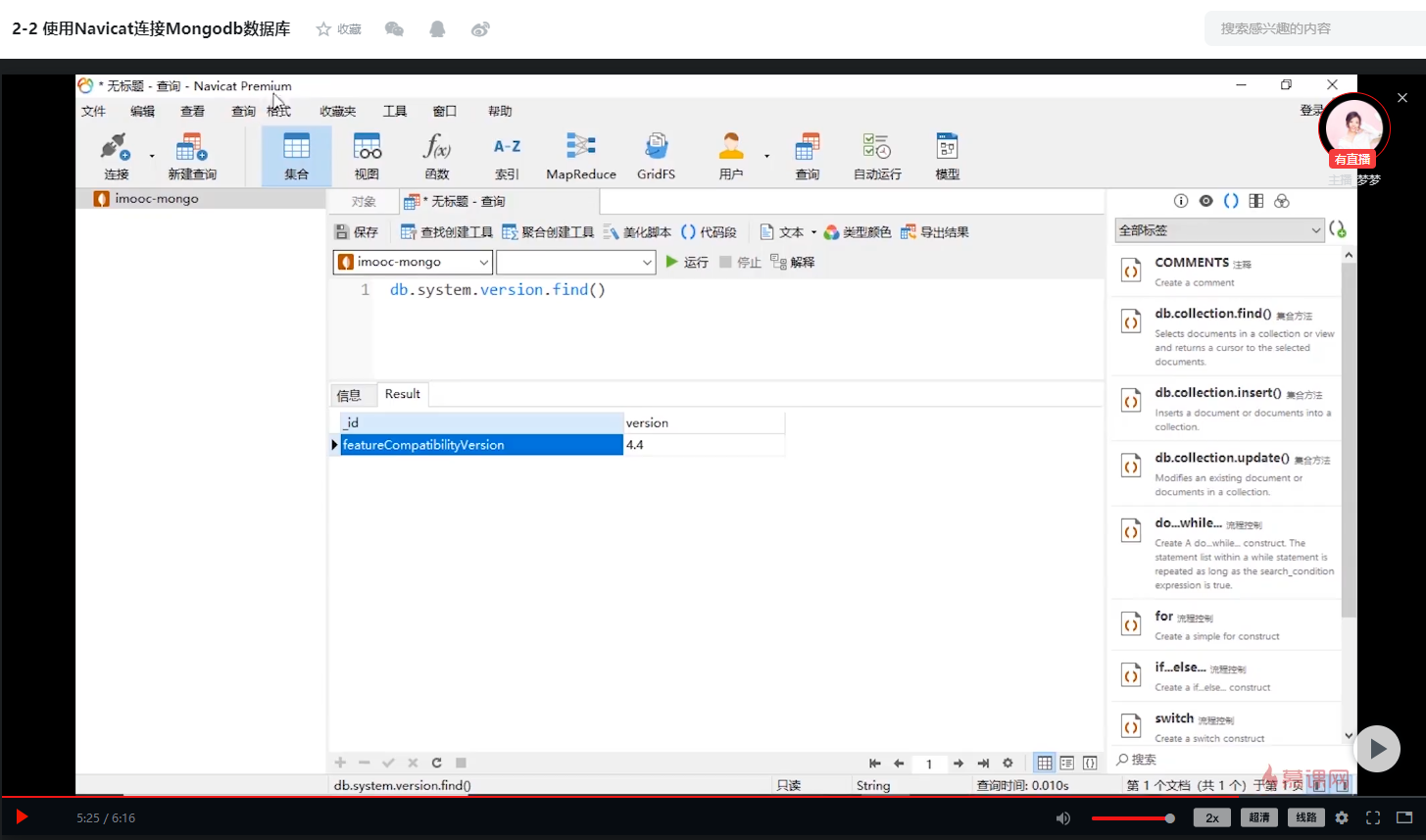The width and height of the screenshot is (1426, 840).
Task: Open the 收藏夹 favorites menu
Action: click(338, 111)
